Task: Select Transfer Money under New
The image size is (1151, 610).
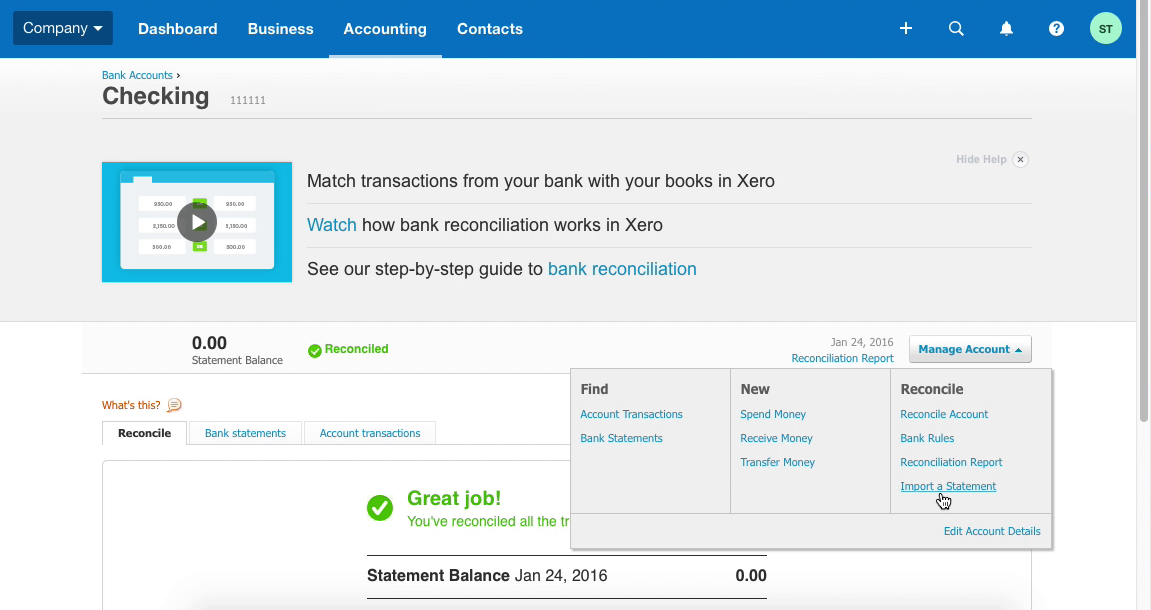Action: pyautogui.click(x=777, y=462)
